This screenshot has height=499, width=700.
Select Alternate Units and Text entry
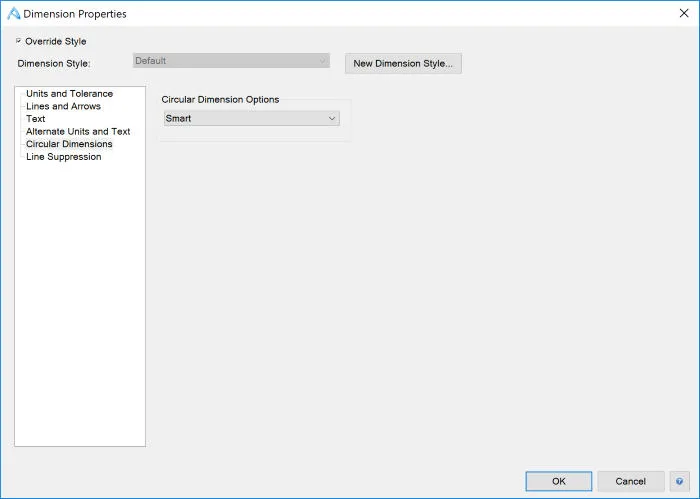[x=78, y=131]
